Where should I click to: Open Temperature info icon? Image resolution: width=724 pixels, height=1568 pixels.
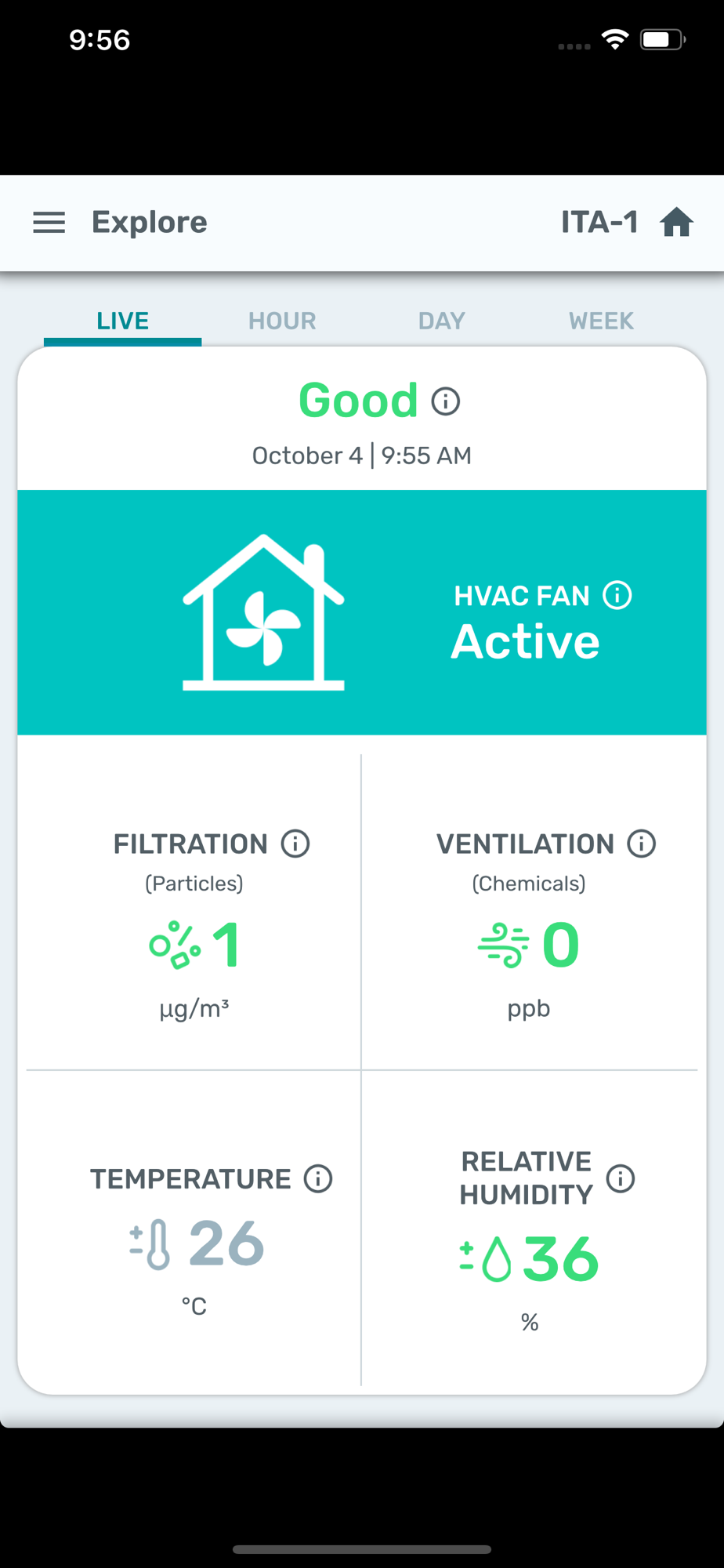(318, 1178)
